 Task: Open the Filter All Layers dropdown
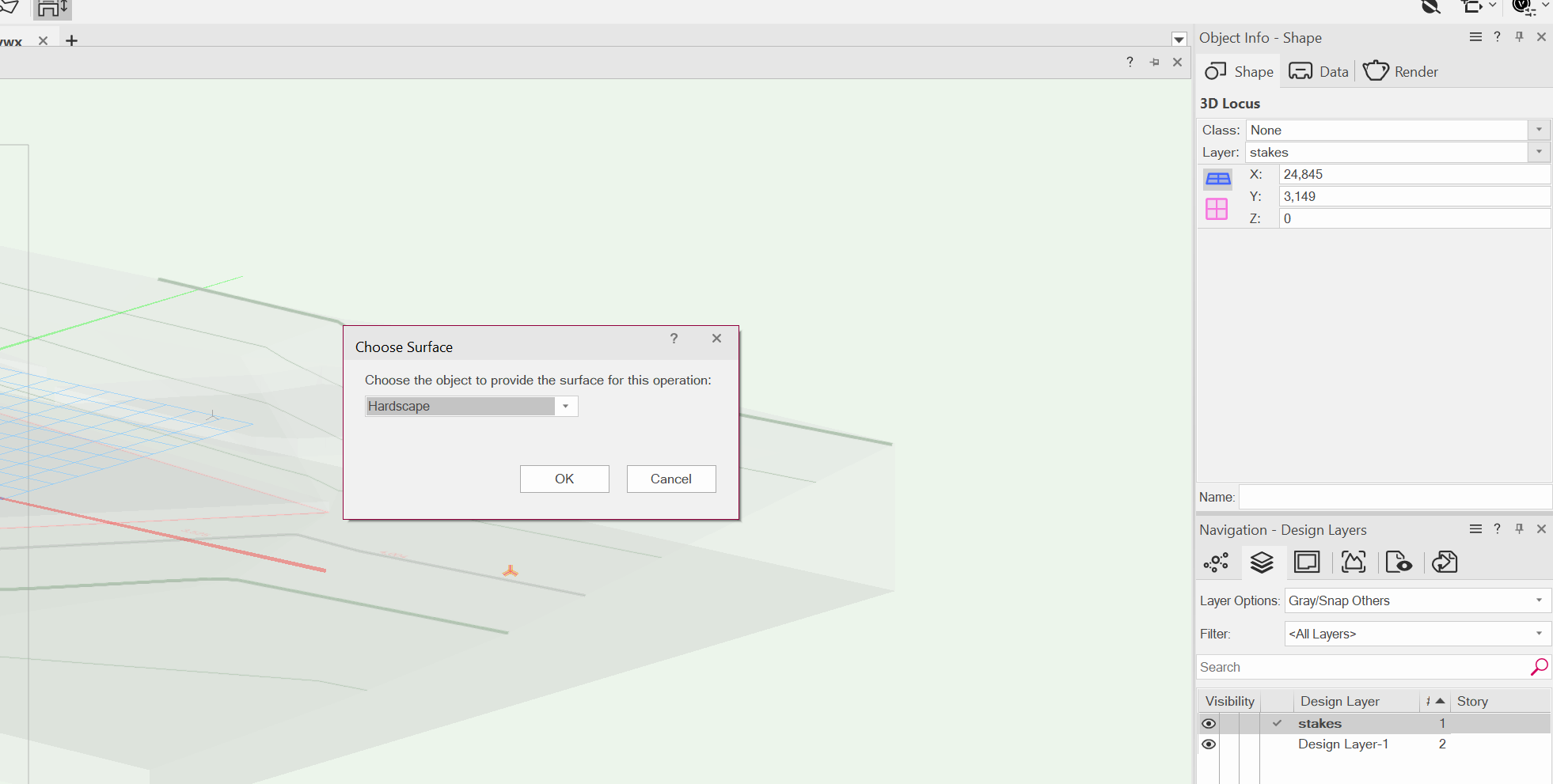pyautogui.click(x=1539, y=634)
